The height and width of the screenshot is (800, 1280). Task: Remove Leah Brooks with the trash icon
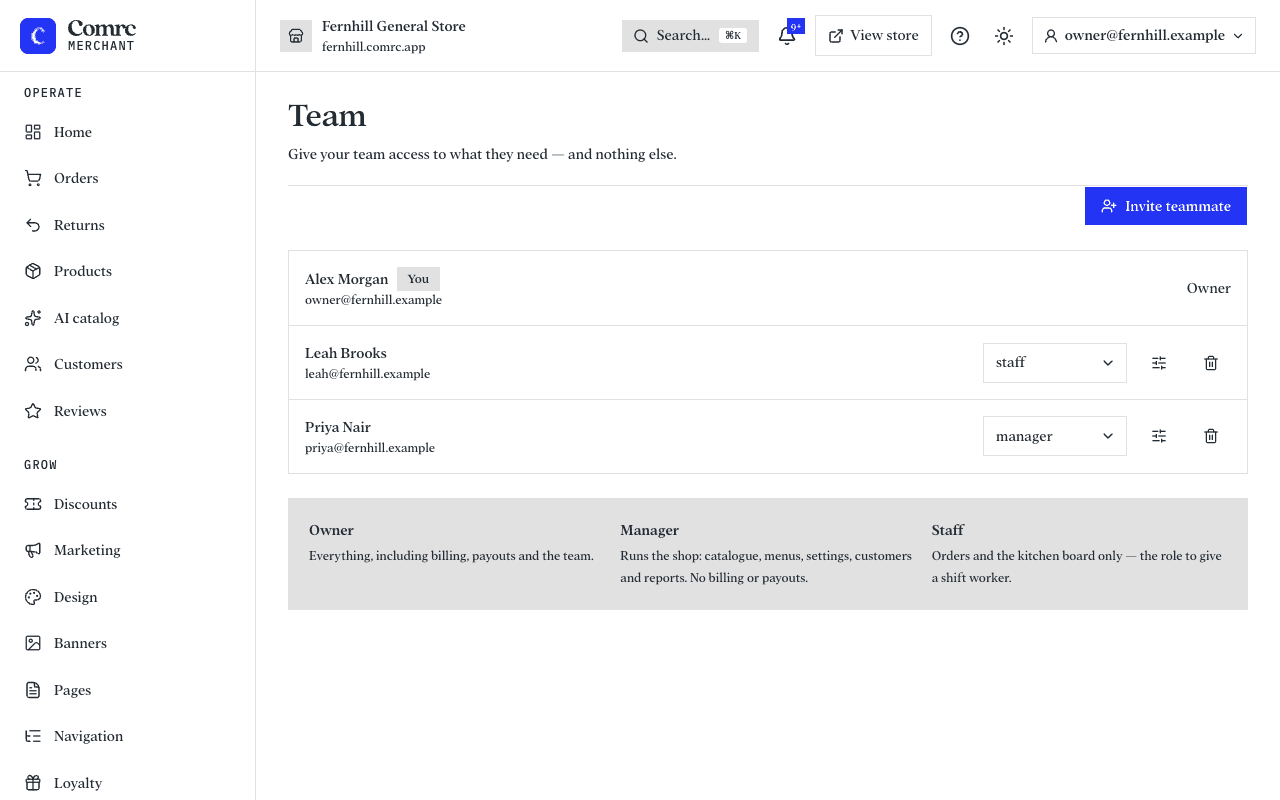tap(1211, 363)
